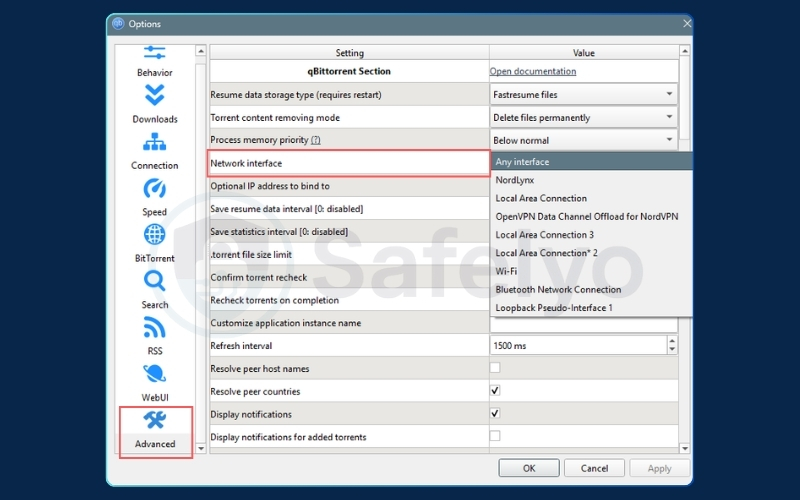The height and width of the screenshot is (500, 800).
Task: Select Recheck torrents on completion row
Action: click(x=349, y=300)
